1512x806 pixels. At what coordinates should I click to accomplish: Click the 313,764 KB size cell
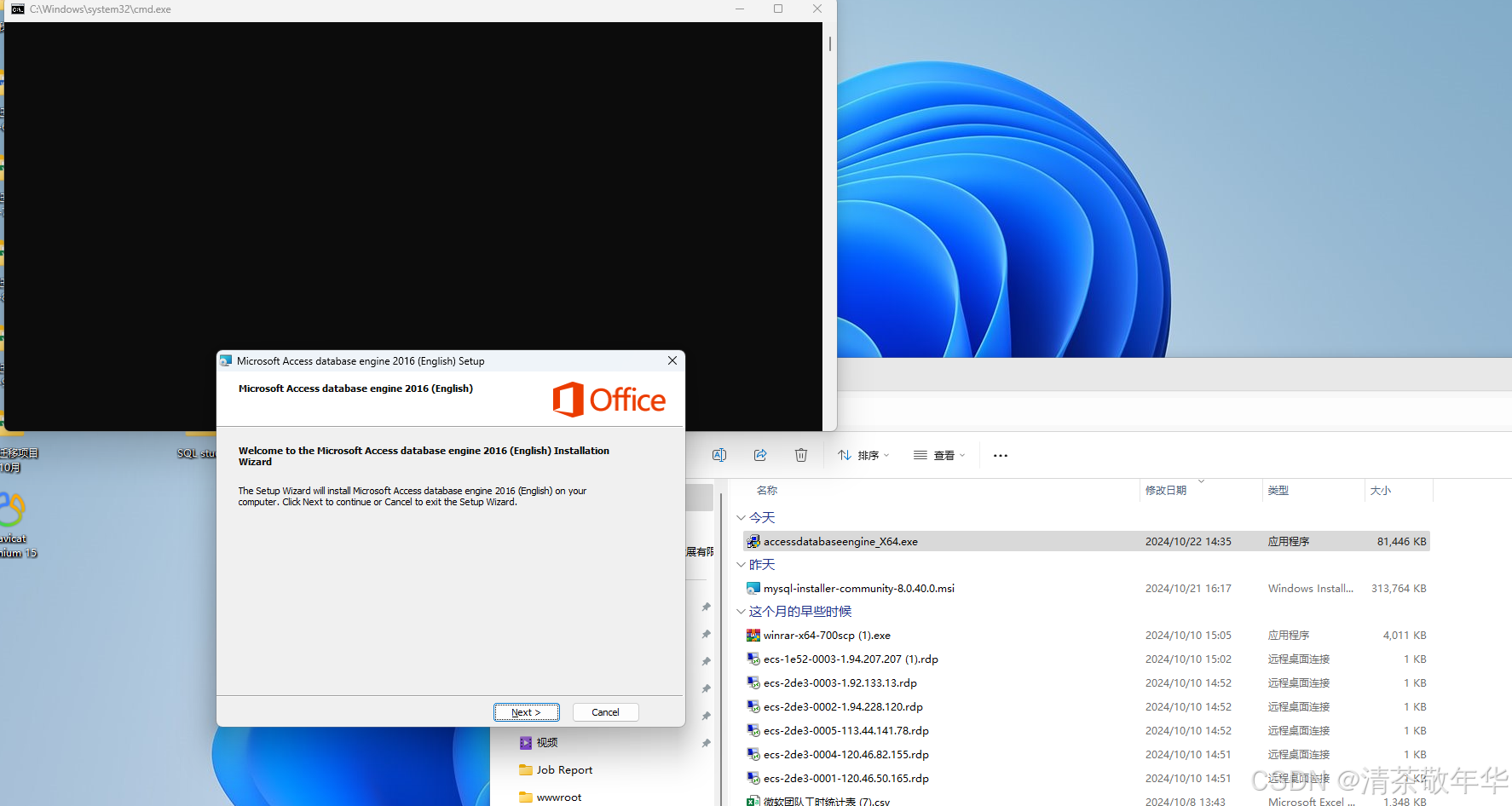pos(1399,589)
